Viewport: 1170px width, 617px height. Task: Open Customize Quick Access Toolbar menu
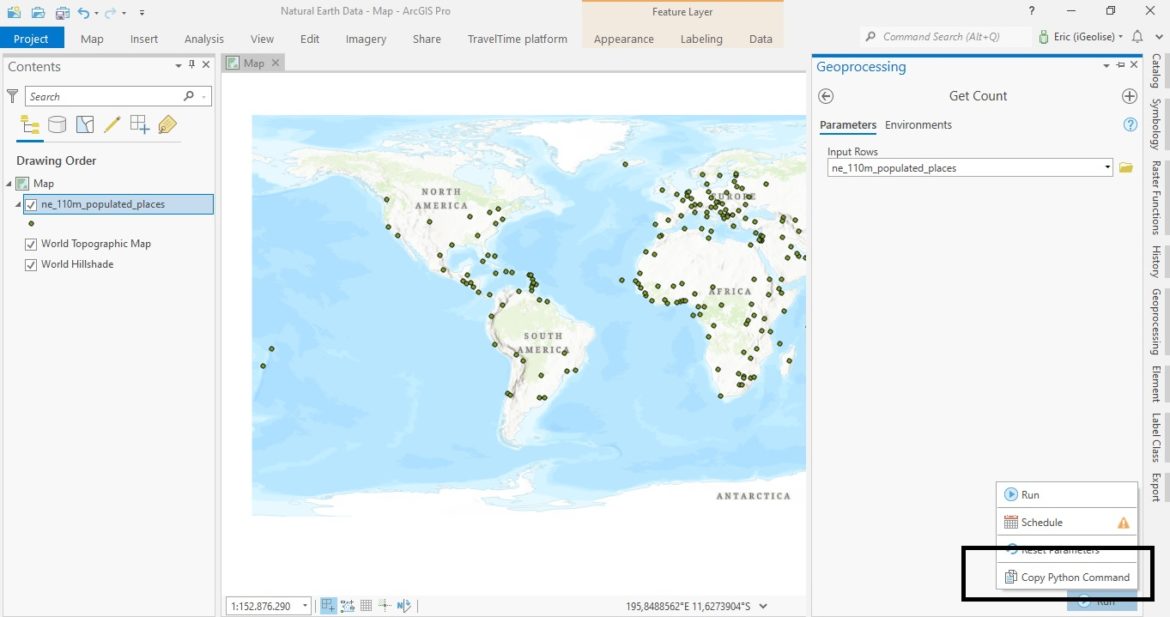click(142, 13)
